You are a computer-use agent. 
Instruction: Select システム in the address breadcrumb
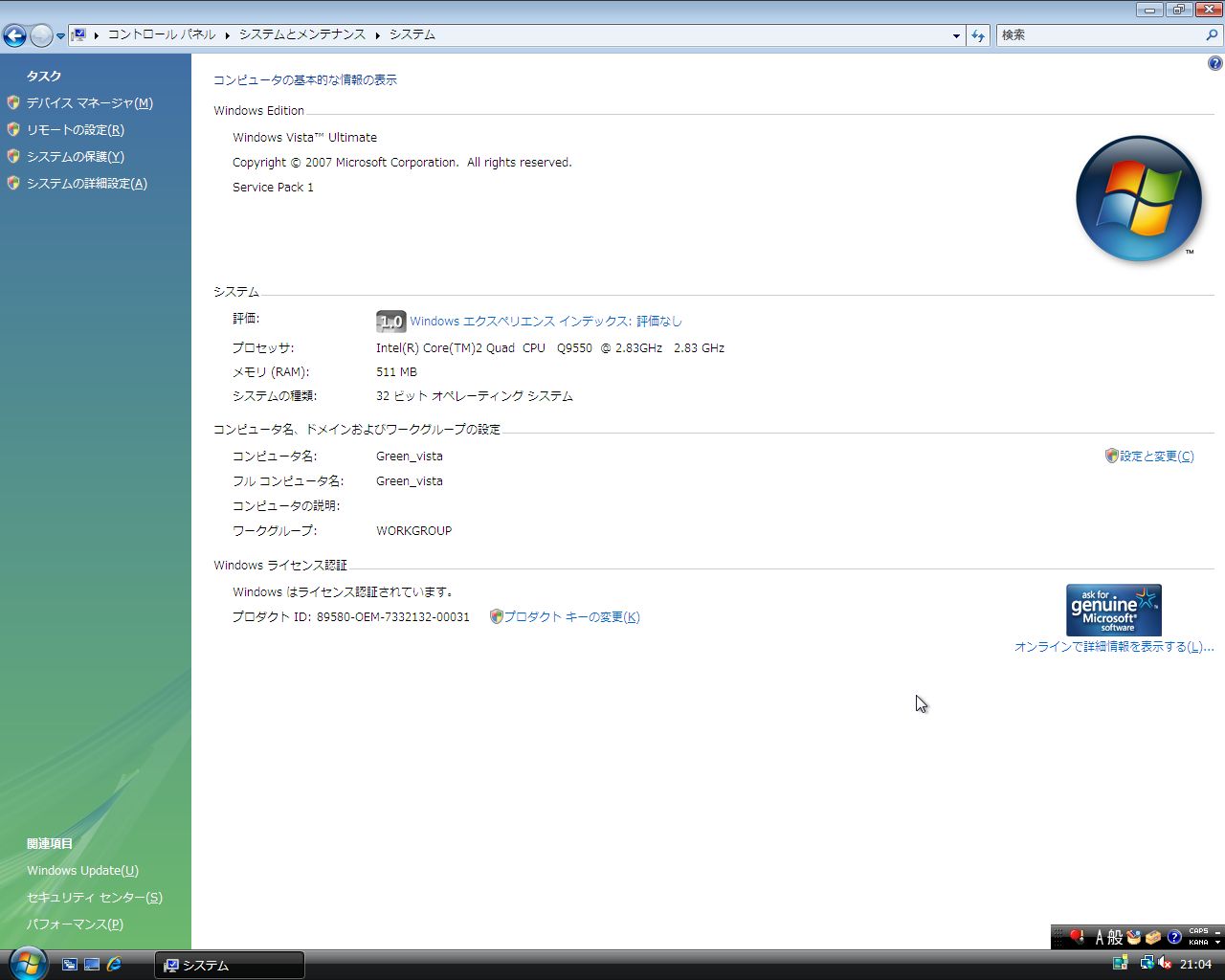[x=412, y=34]
